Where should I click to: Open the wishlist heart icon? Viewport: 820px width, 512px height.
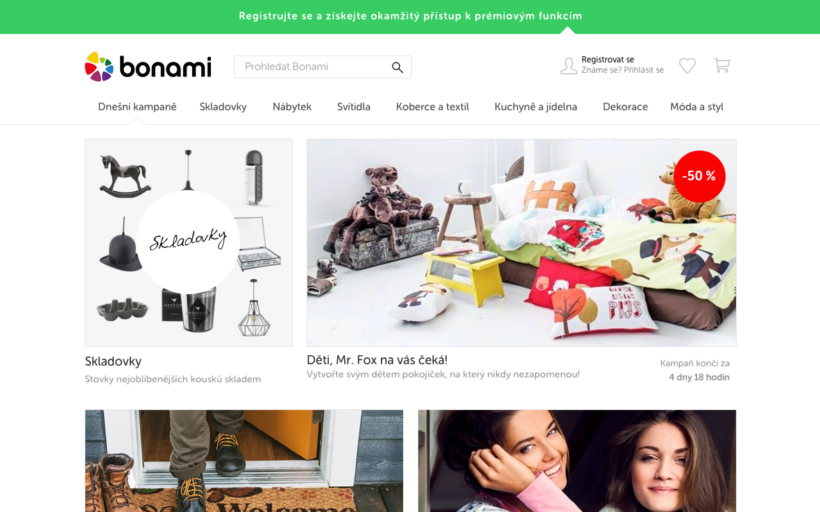(x=687, y=65)
